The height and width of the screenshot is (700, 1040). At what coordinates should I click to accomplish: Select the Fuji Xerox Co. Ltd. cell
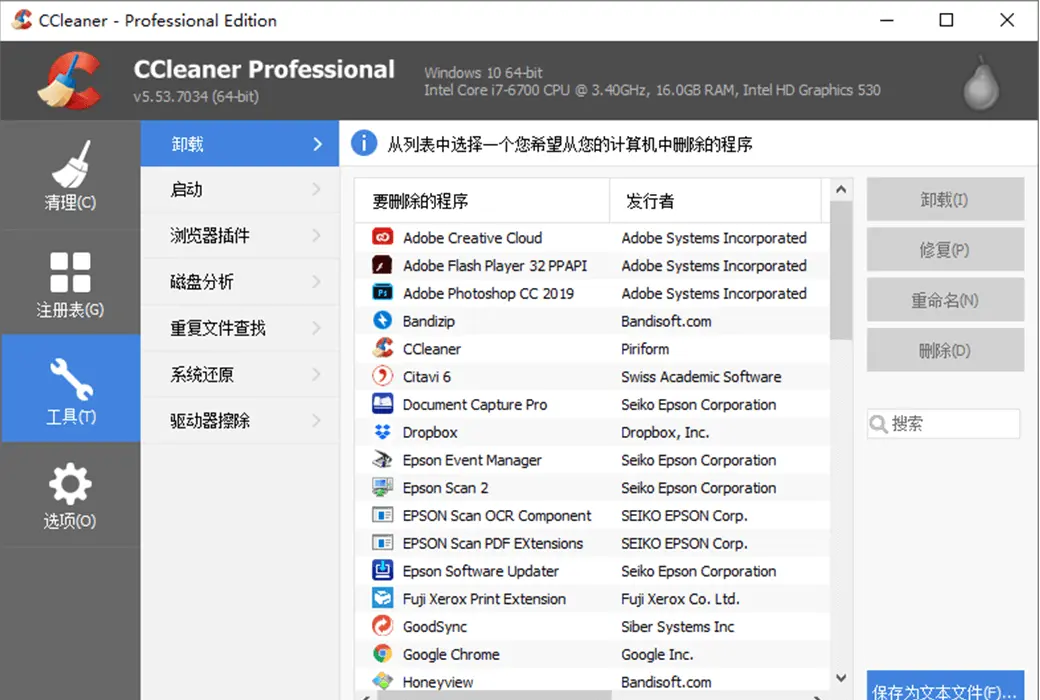click(680, 599)
